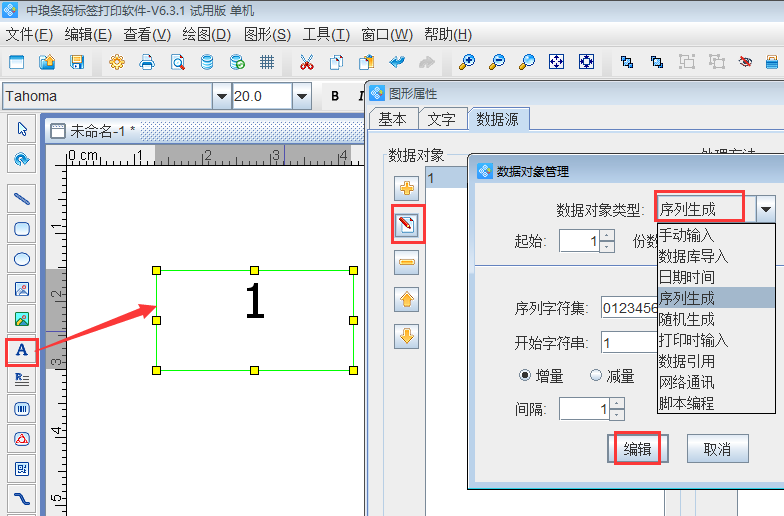Click the 取消 button
Screen dimensions: 784x516
coord(717,449)
